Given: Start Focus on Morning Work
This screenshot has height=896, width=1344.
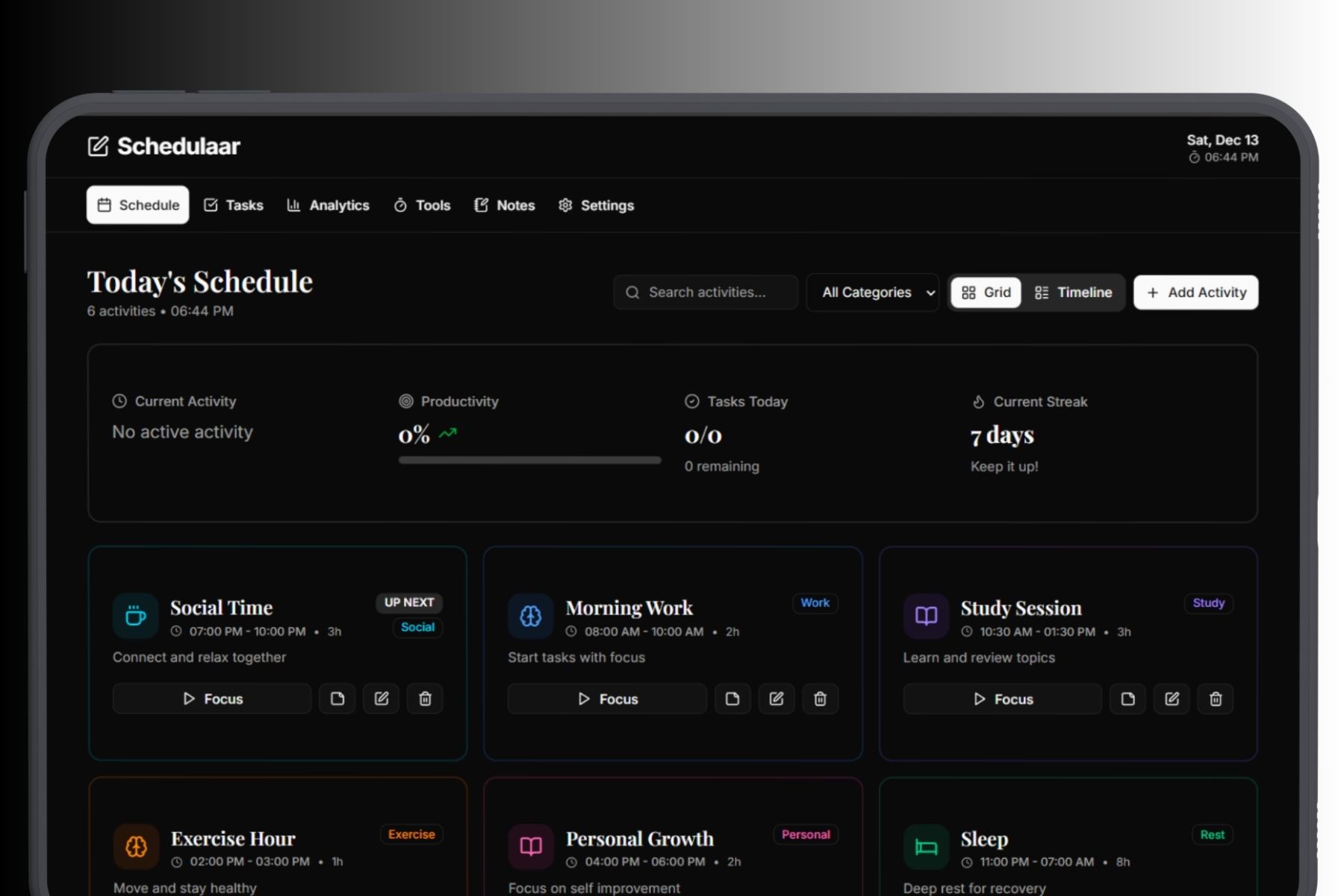Looking at the screenshot, I should point(607,699).
